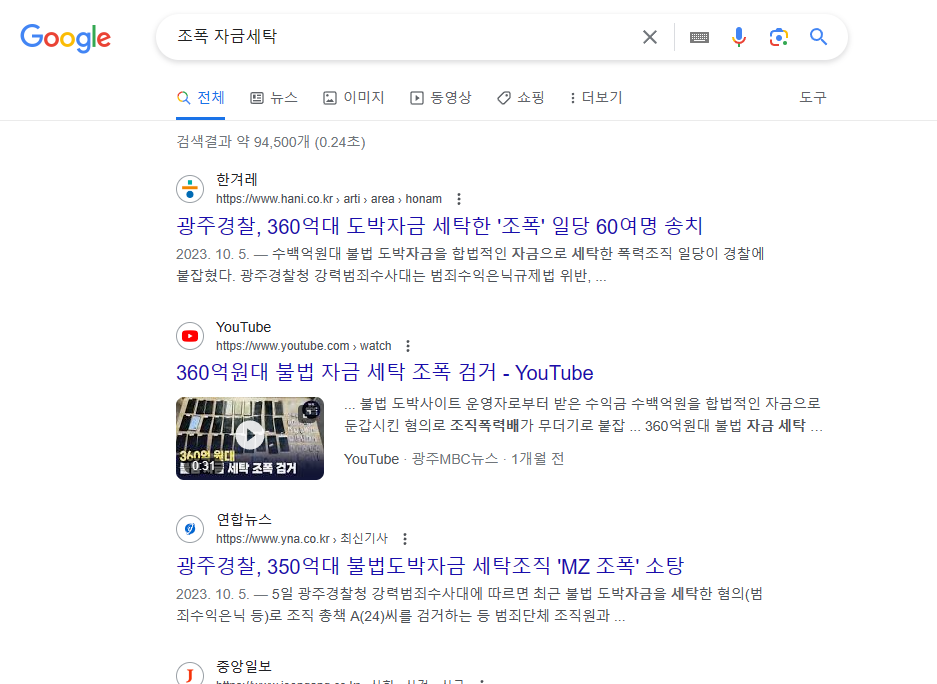Image resolution: width=937 pixels, height=684 pixels.
Task: Open options menu for 한겨레 result
Action: [459, 199]
